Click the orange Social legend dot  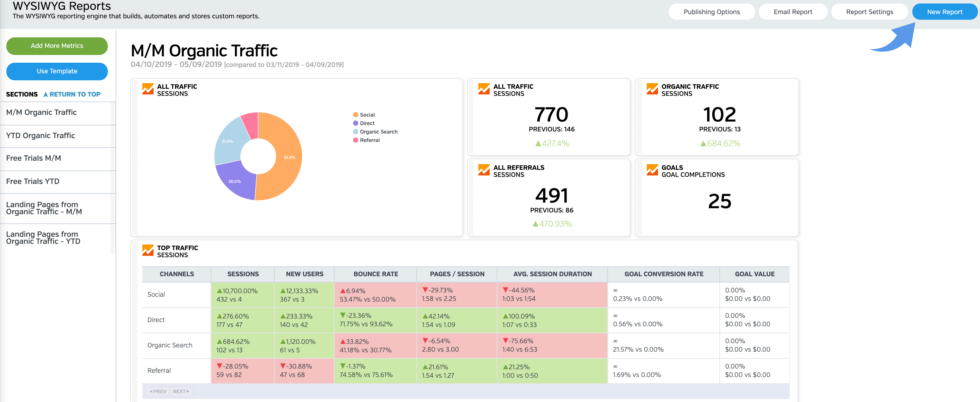(x=354, y=115)
